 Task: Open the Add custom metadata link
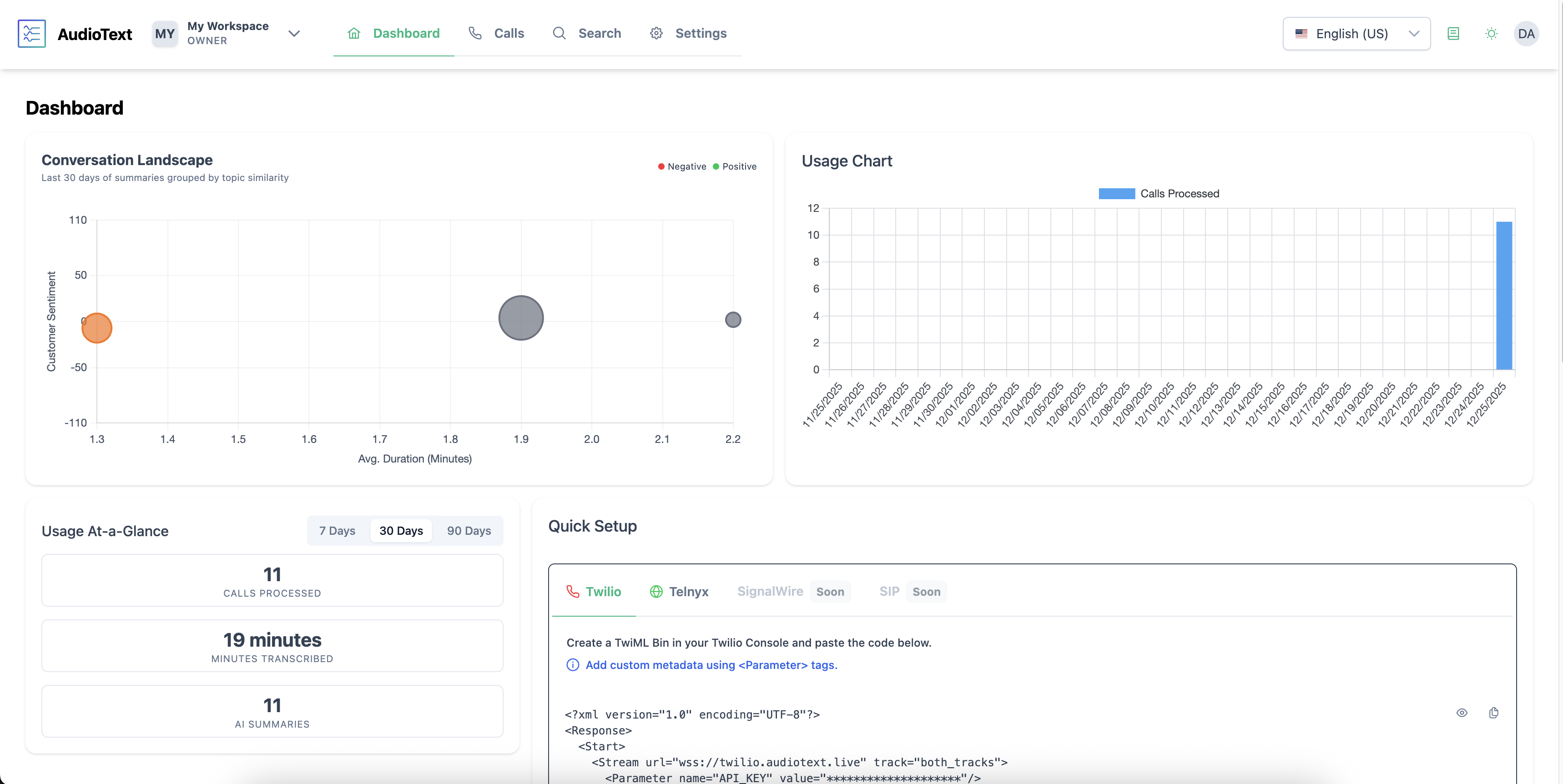click(x=711, y=665)
